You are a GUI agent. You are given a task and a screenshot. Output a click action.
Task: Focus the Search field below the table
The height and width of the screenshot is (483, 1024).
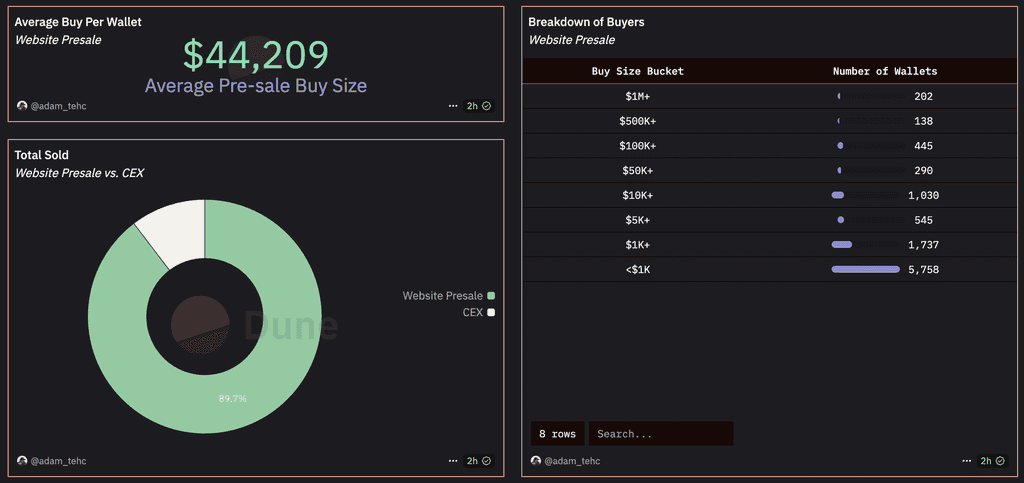pos(661,434)
